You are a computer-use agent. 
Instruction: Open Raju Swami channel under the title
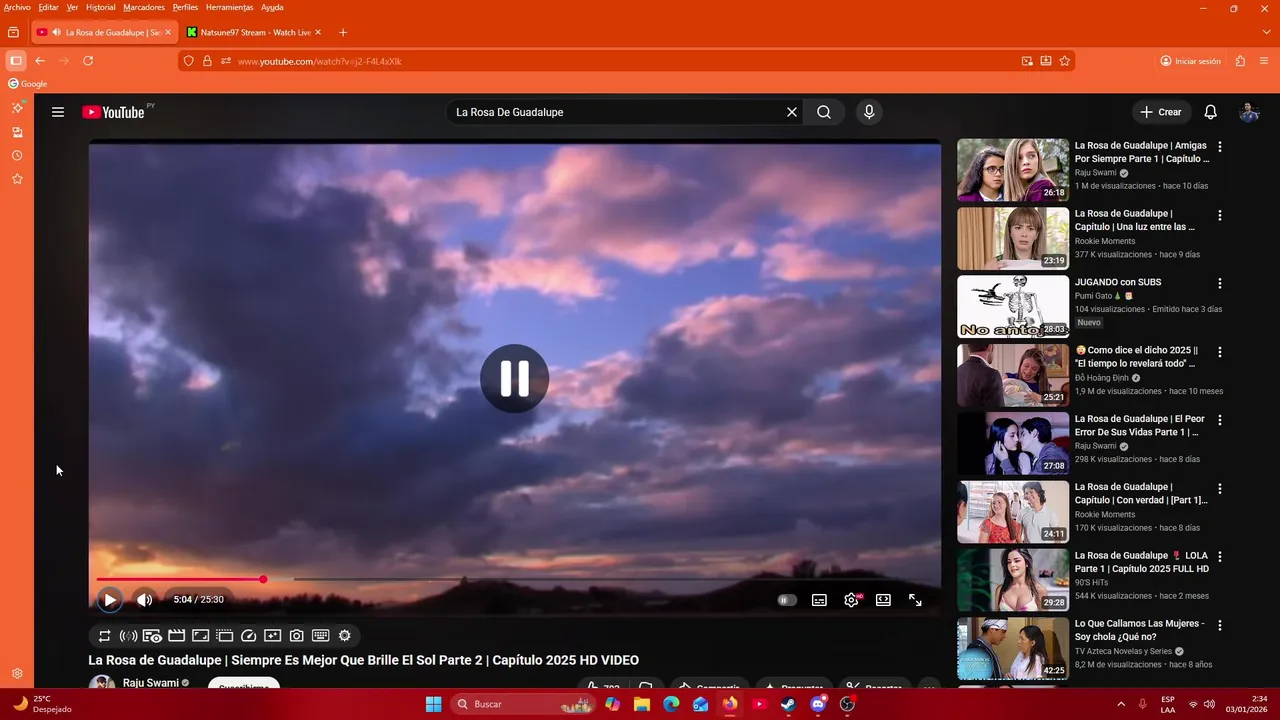(x=150, y=683)
